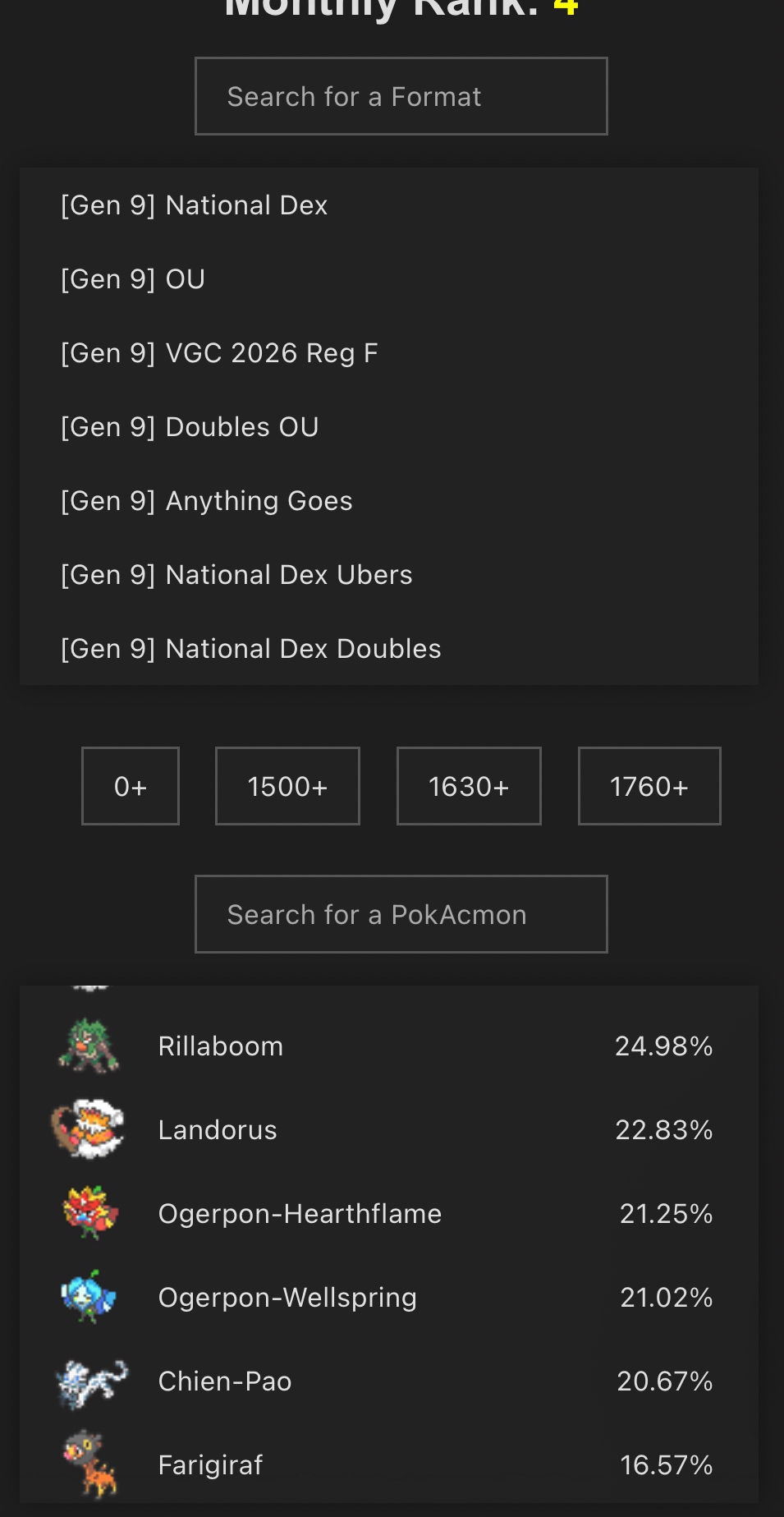Click the Ogerpon-Hearthflame sprite icon
This screenshot has height=1517, width=784.
(90, 1213)
